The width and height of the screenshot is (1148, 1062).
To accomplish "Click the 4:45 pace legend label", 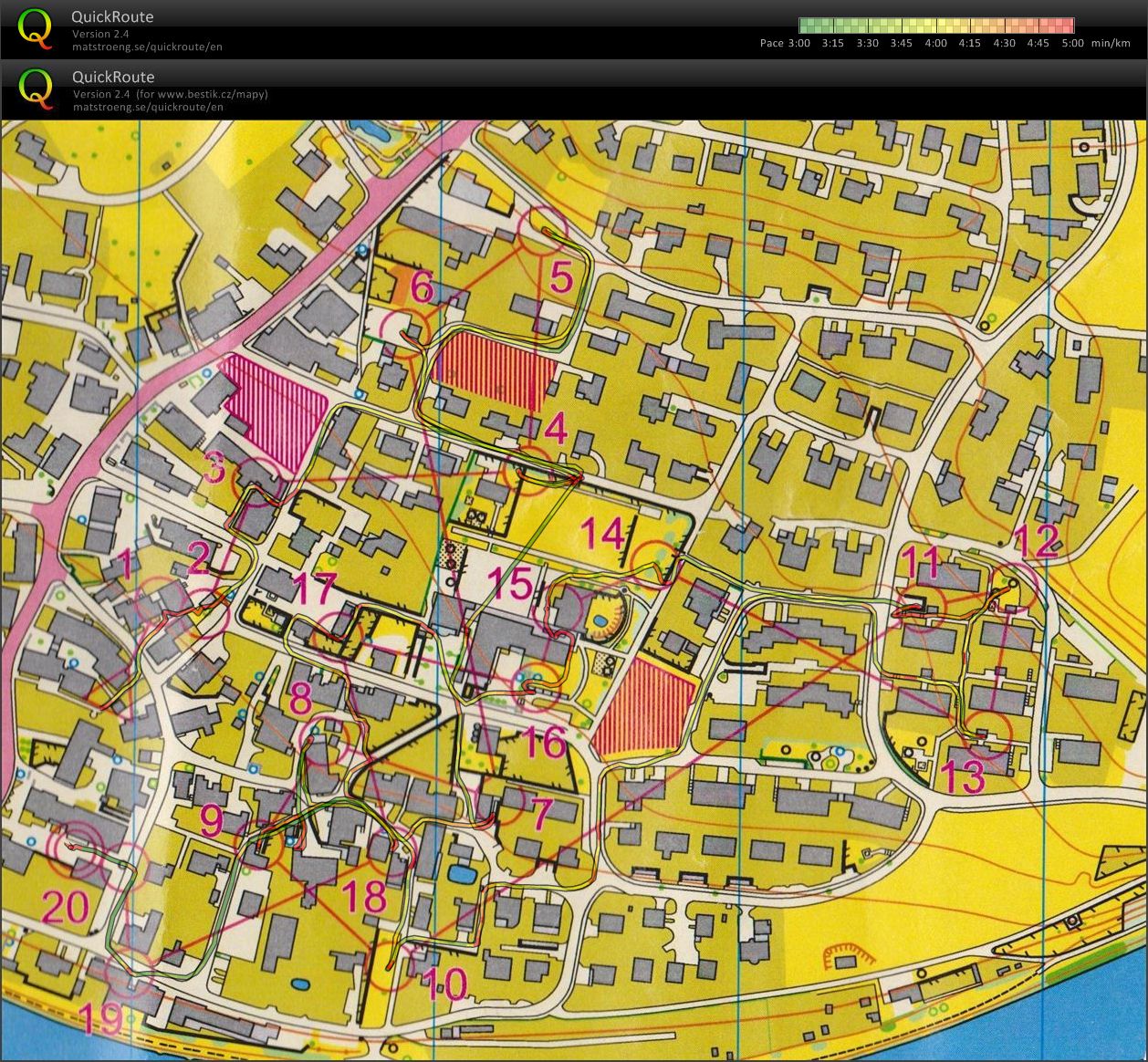I will pyautogui.click(x=1038, y=43).
